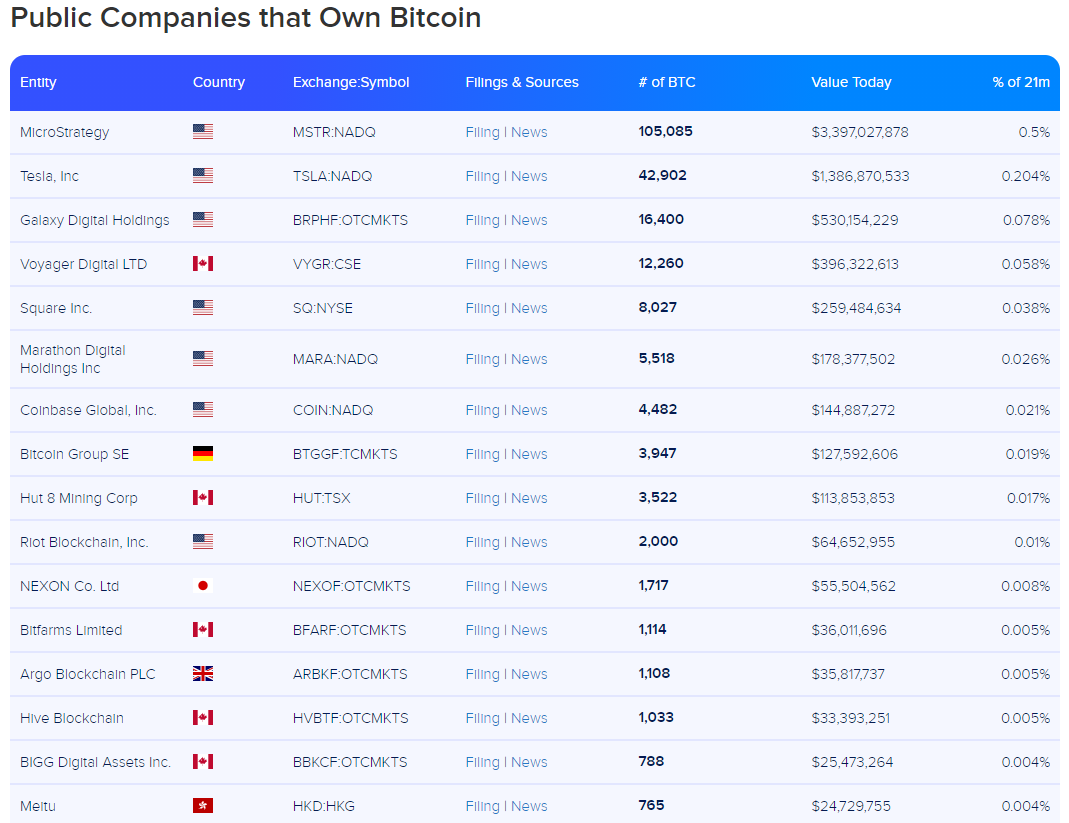1069x823 pixels.
Task: Click the Entity column header
Action: (38, 82)
